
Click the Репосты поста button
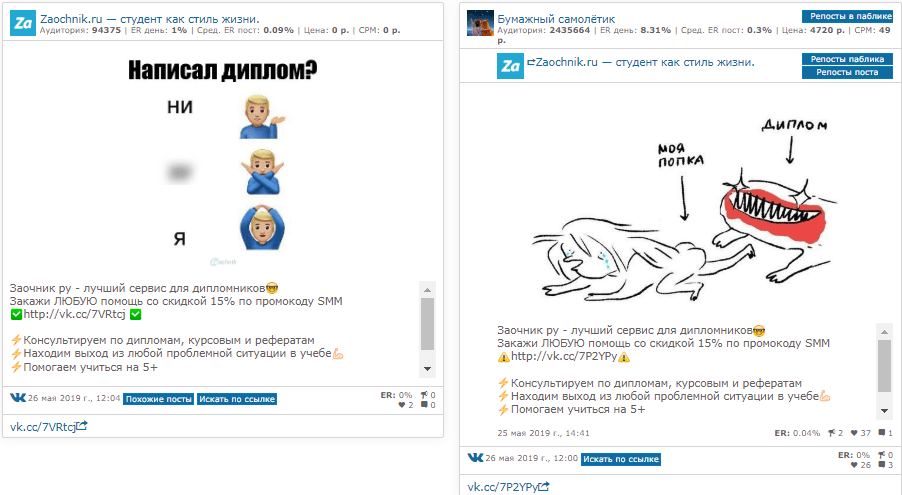[847, 72]
